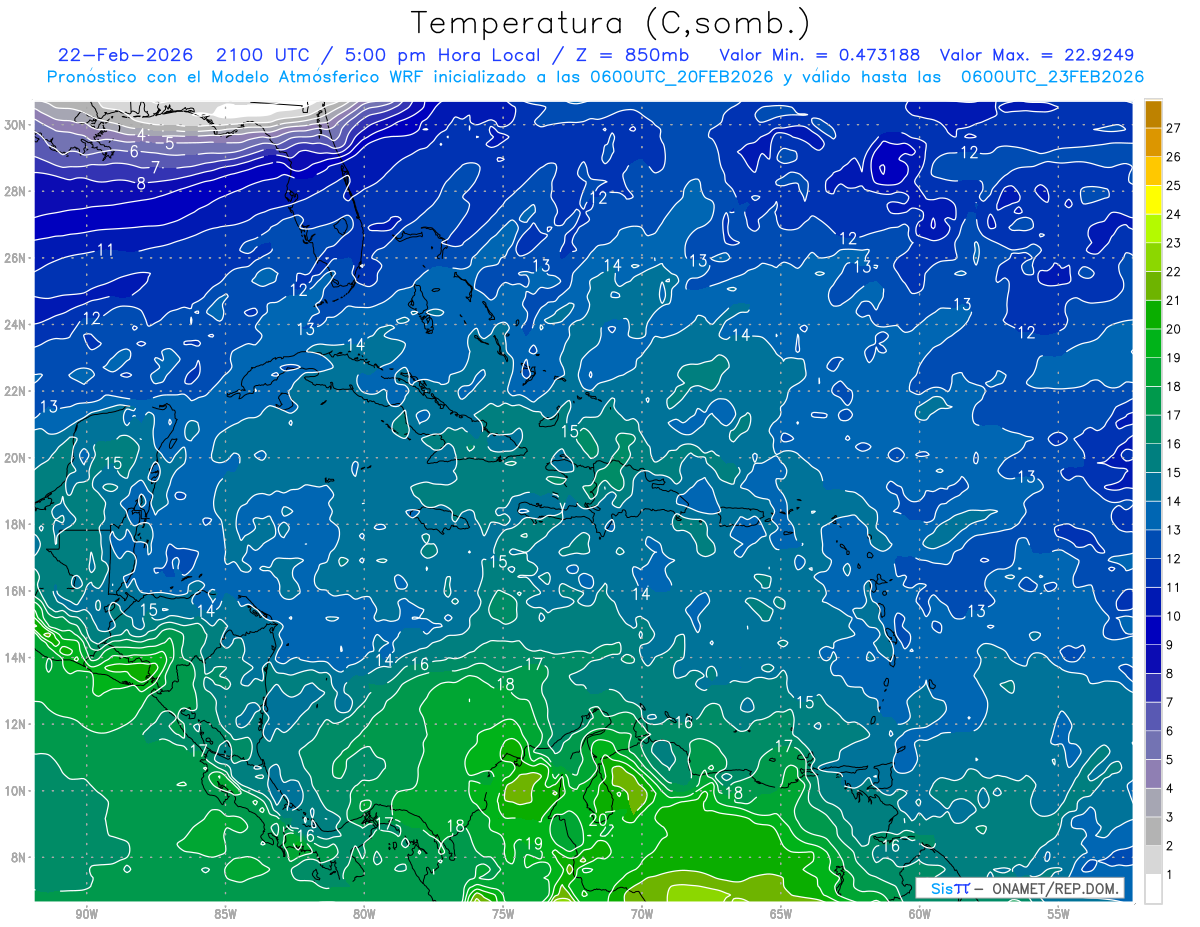Viewport: 1200px width, 927px height.
Task: Click the '28N' latitude axis label
Action: point(16,191)
